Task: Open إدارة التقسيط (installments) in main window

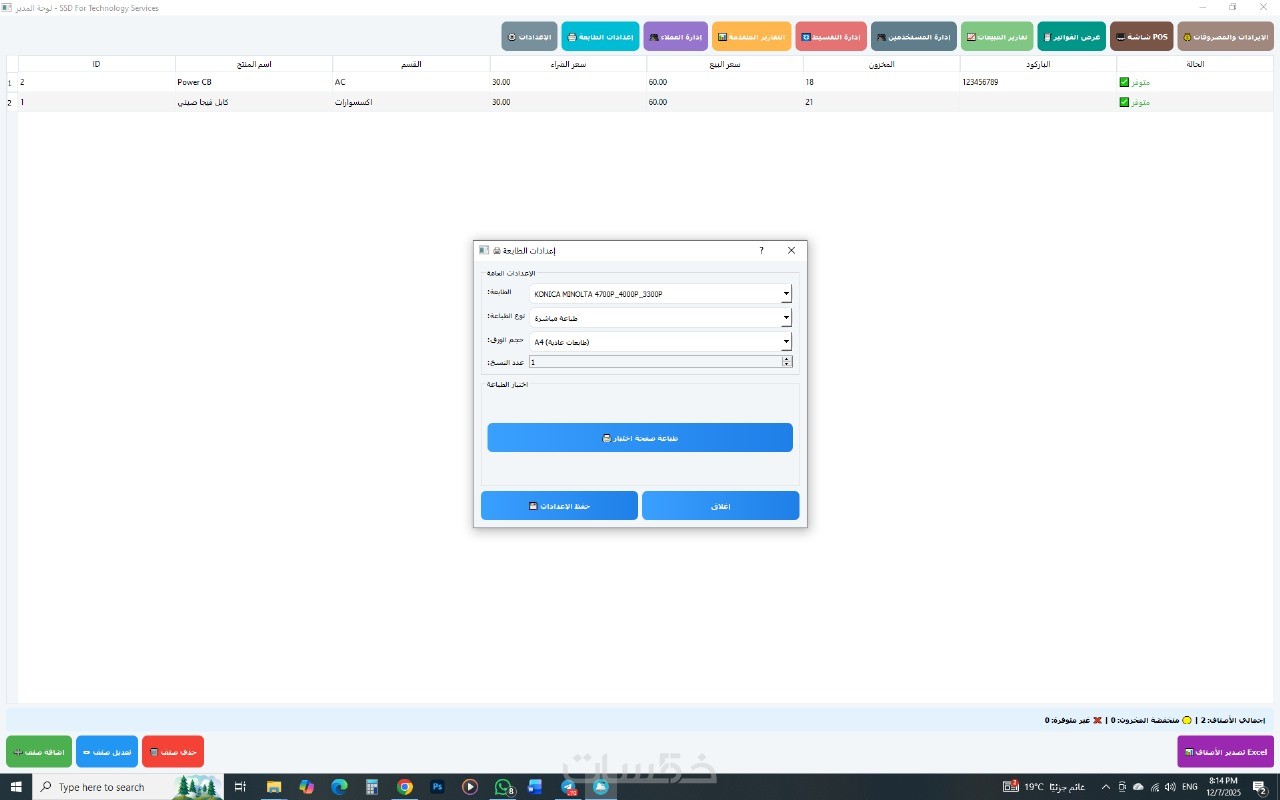Action: pos(831,37)
